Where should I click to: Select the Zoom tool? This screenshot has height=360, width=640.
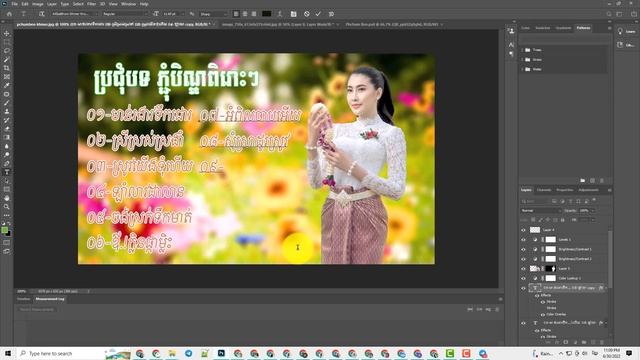tap(7, 207)
